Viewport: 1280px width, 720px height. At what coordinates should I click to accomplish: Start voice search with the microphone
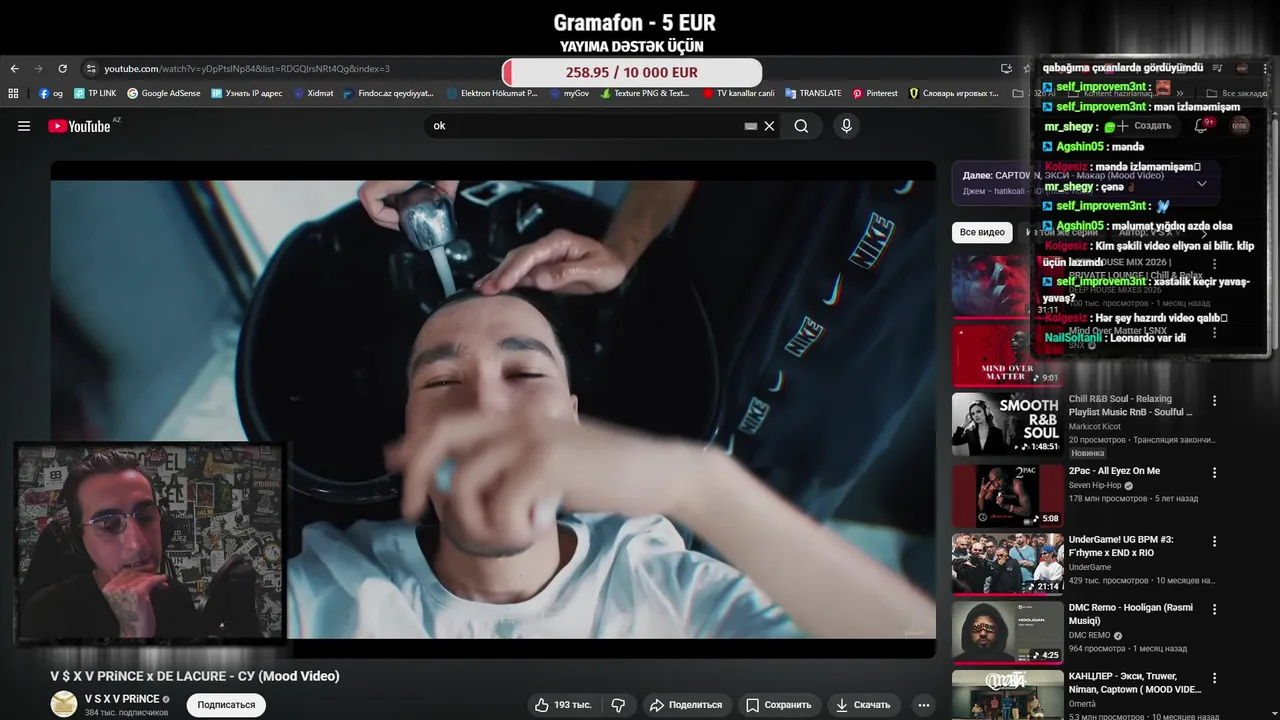[x=846, y=126]
